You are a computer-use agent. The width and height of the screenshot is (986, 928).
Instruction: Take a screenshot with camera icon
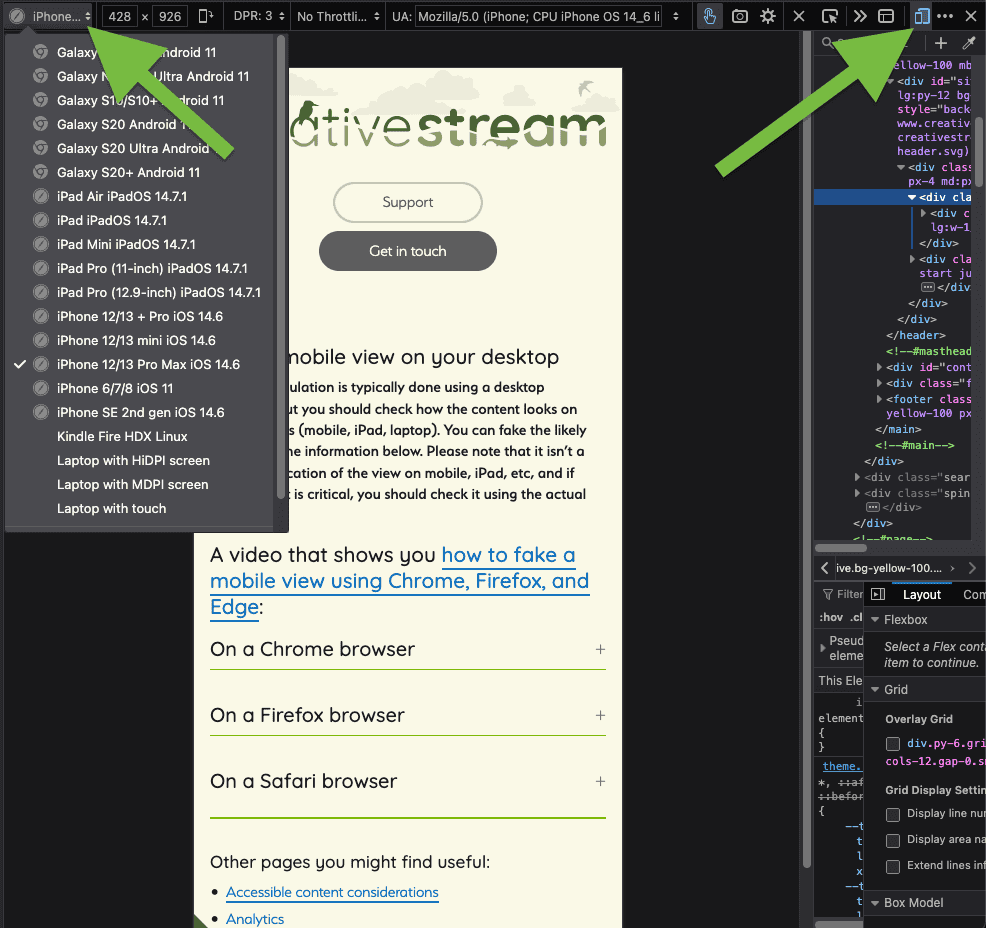tap(739, 16)
